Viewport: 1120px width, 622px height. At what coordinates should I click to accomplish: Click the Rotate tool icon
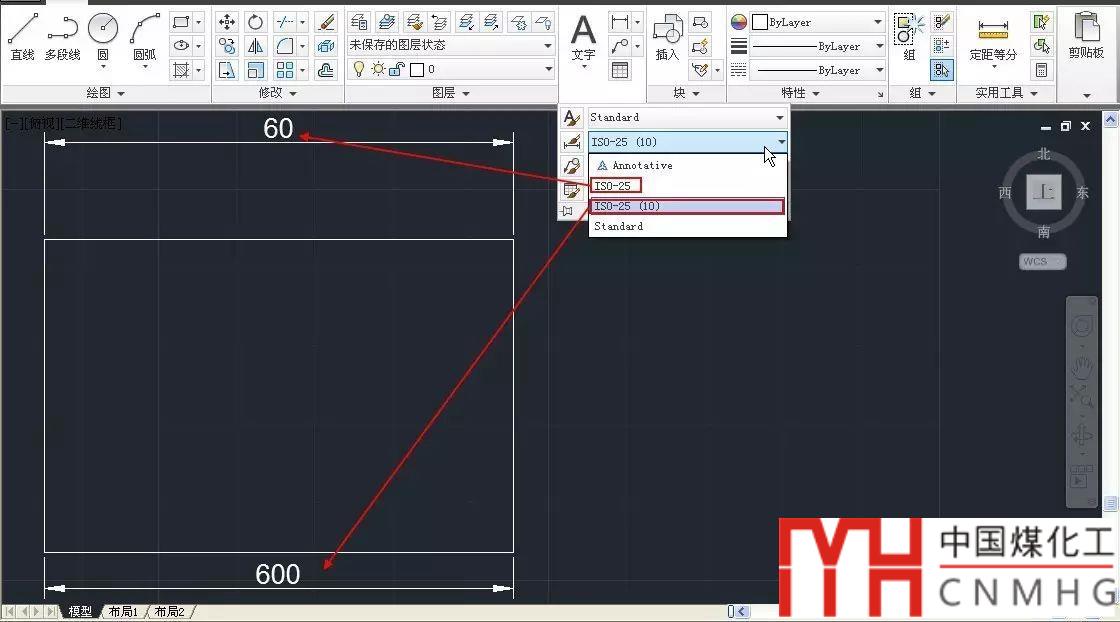[256, 22]
